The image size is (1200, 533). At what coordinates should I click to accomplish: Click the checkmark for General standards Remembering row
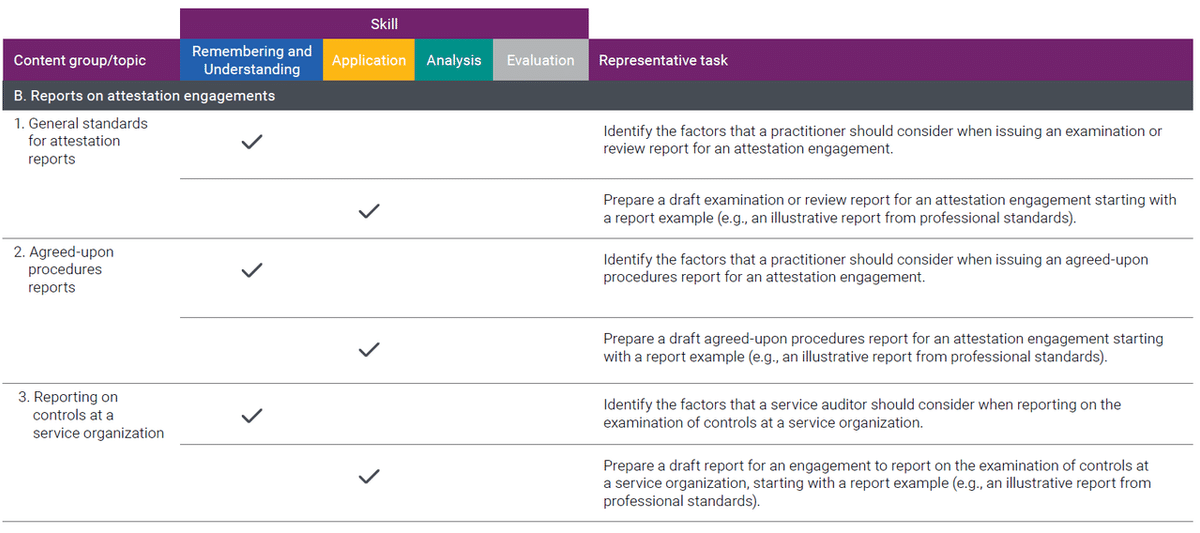252,142
